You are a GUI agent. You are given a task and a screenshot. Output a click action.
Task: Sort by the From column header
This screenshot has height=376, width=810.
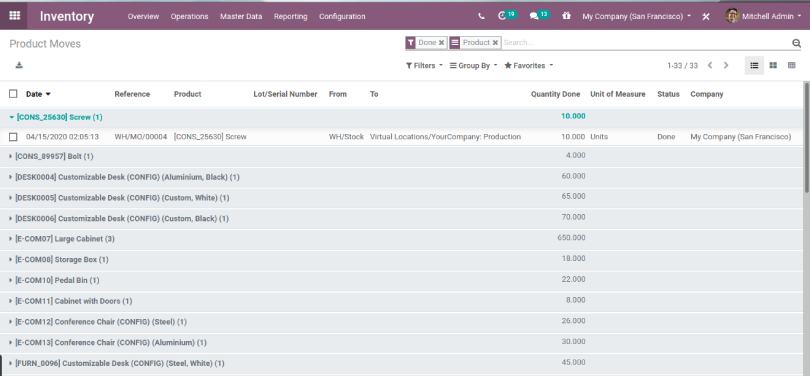338,94
